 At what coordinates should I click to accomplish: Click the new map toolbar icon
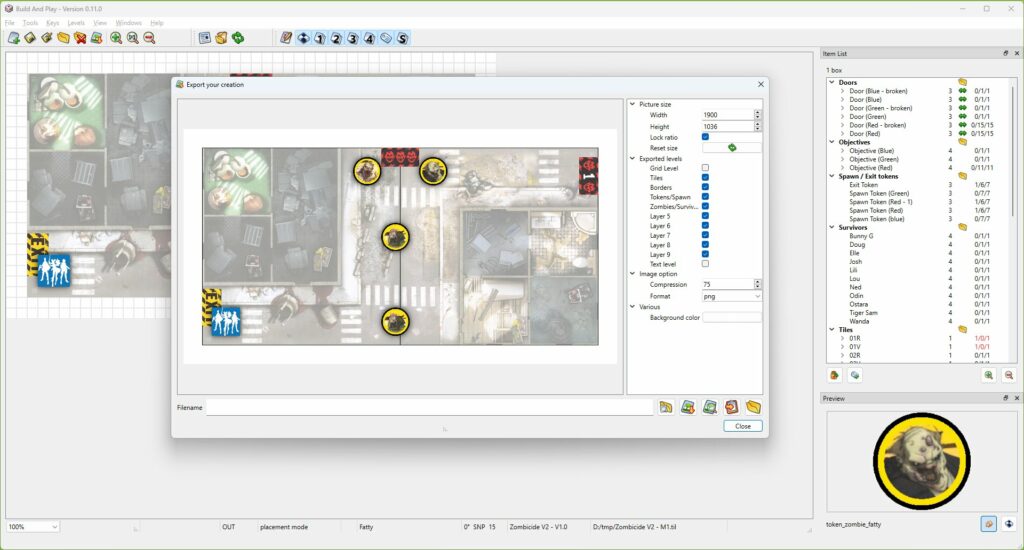(14, 38)
